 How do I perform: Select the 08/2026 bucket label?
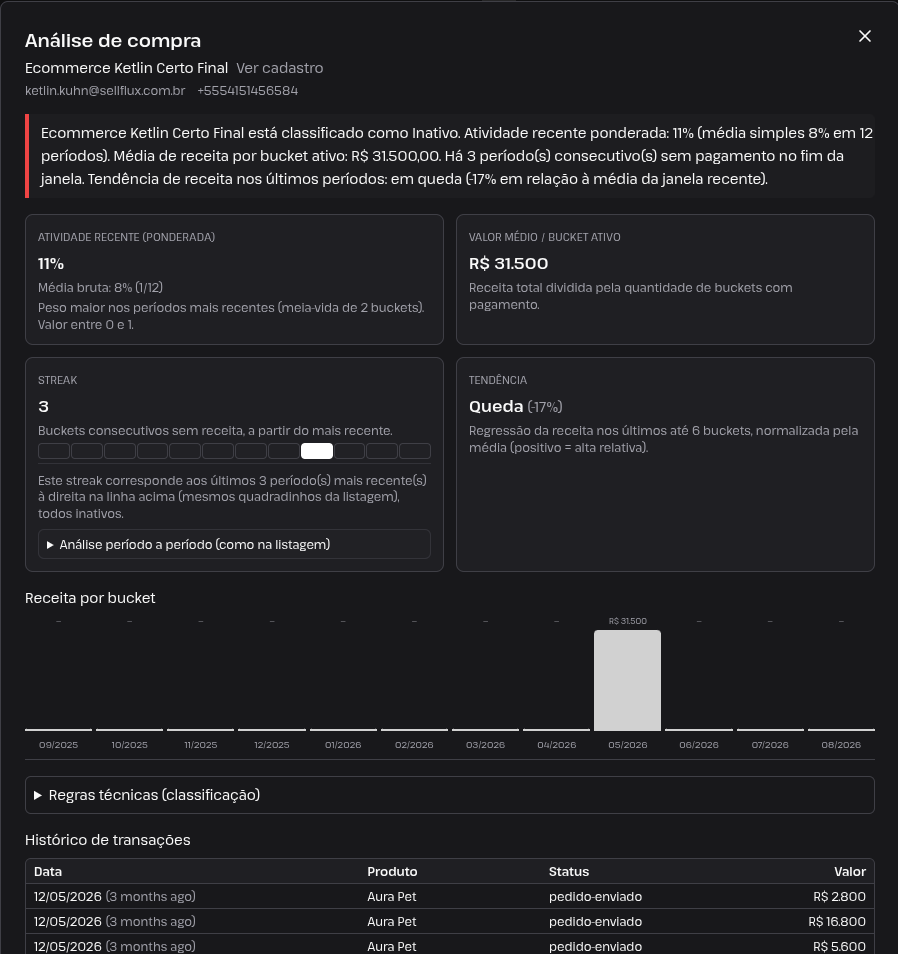[x=841, y=745]
